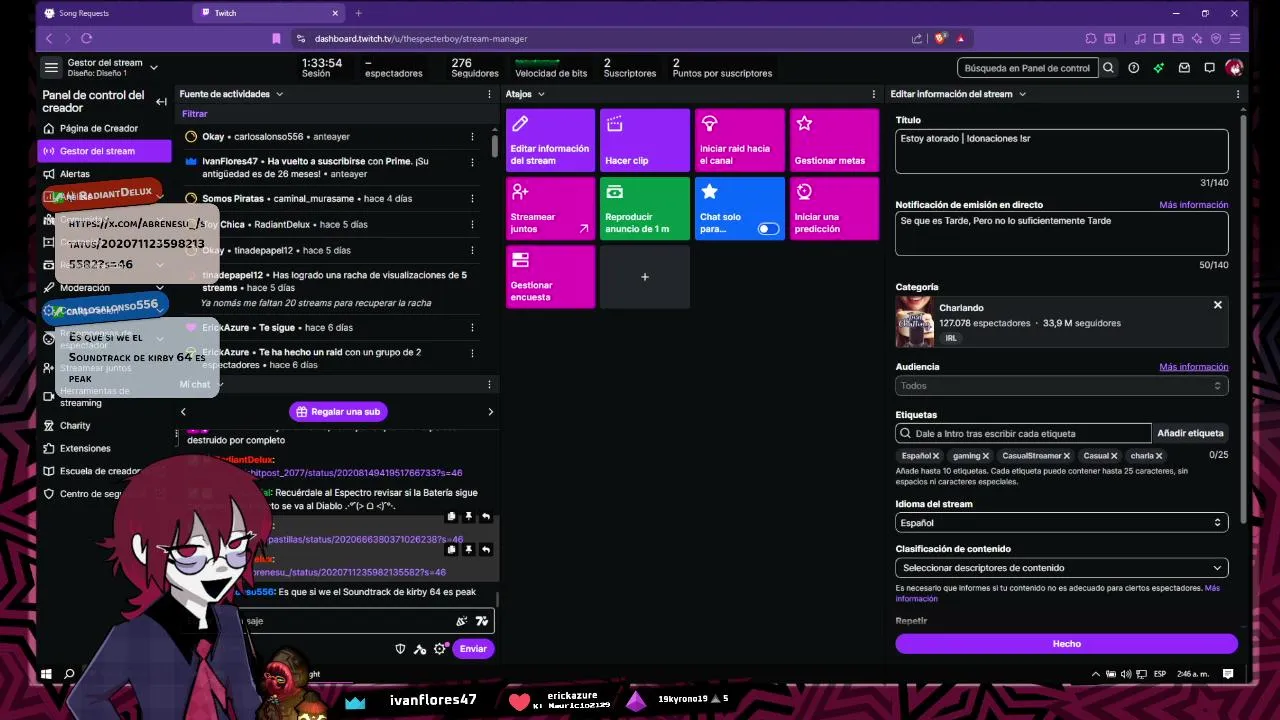Open Seleccionar descriptores de contenido dropdown
The width and height of the screenshot is (1280, 720).
(x=1061, y=568)
